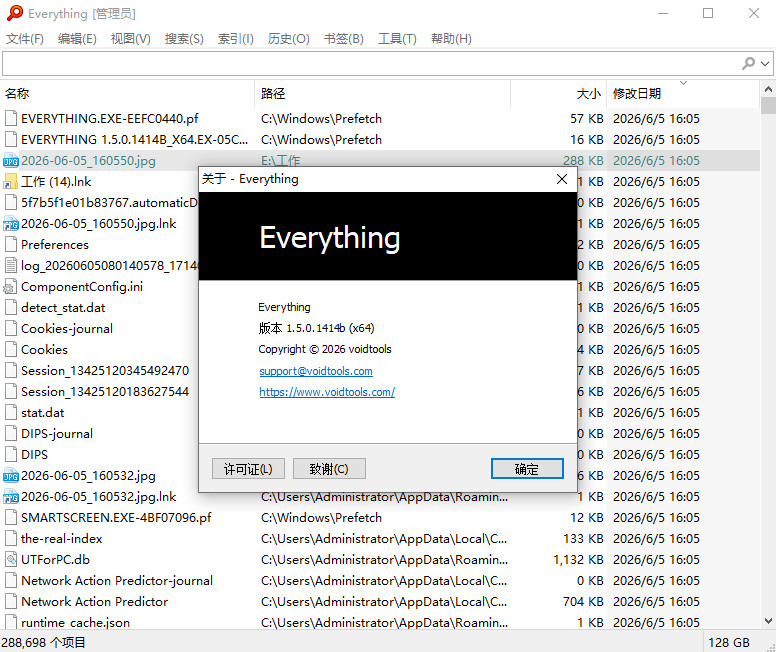Click the detect_stat.dat file icon
This screenshot has height=652, width=776.
[x=10, y=307]
